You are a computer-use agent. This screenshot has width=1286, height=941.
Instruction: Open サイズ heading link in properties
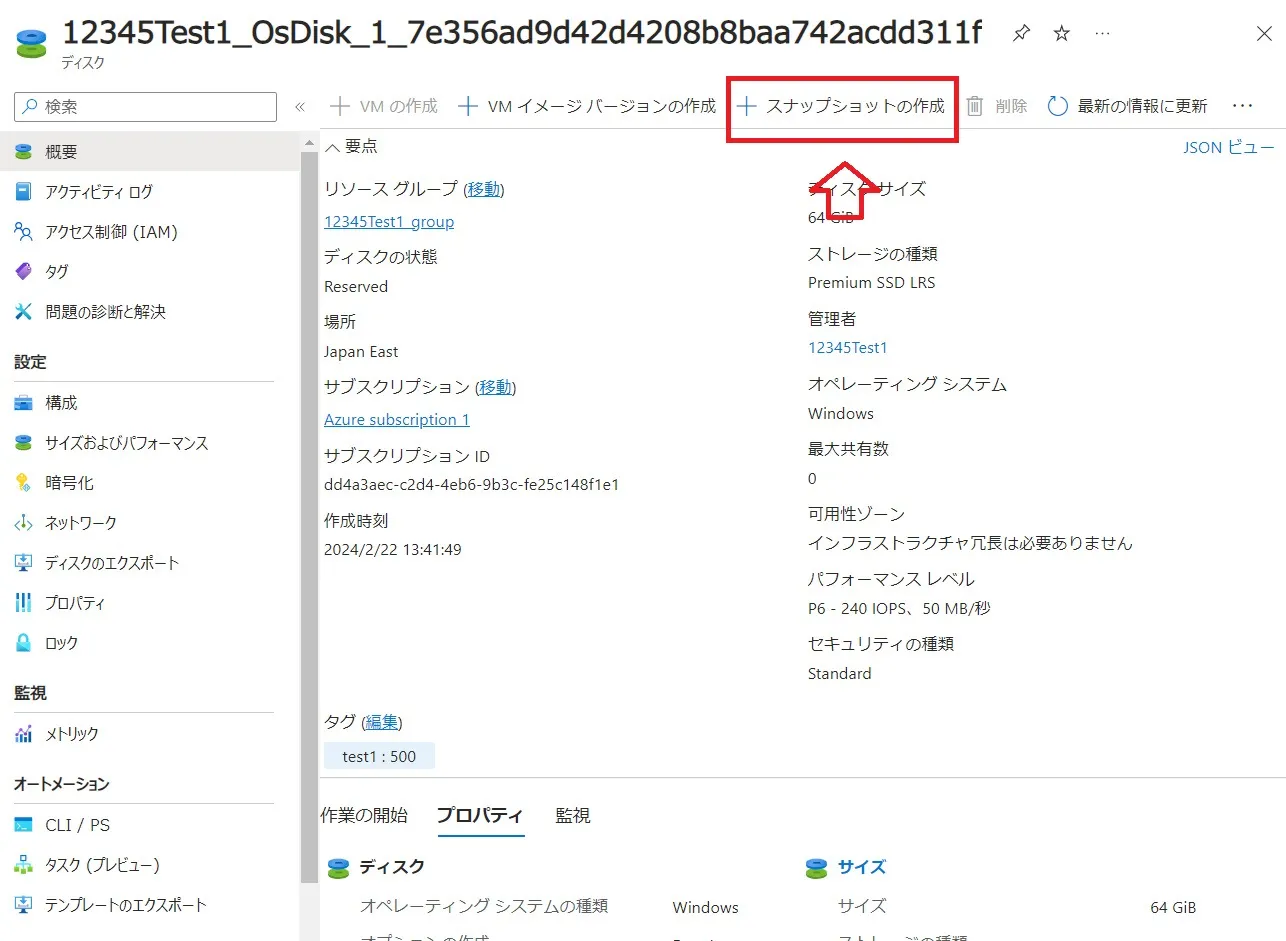862,867
